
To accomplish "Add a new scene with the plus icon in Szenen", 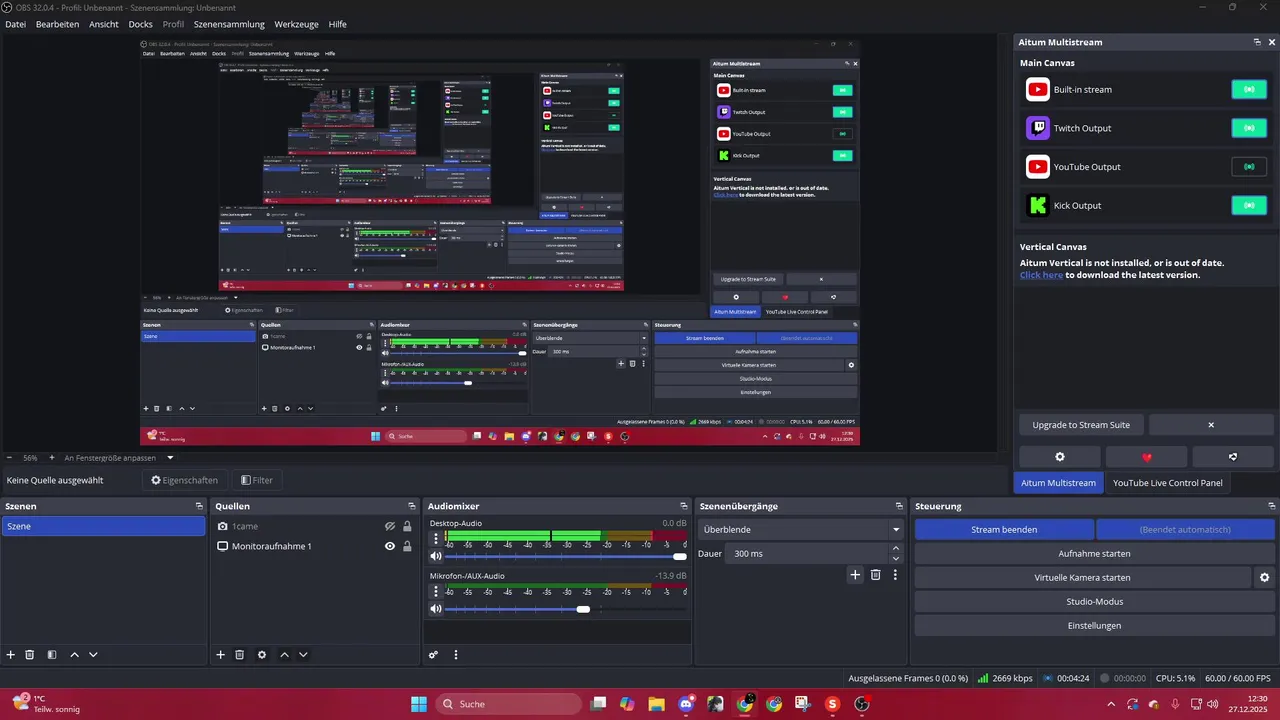I will 11,655.
